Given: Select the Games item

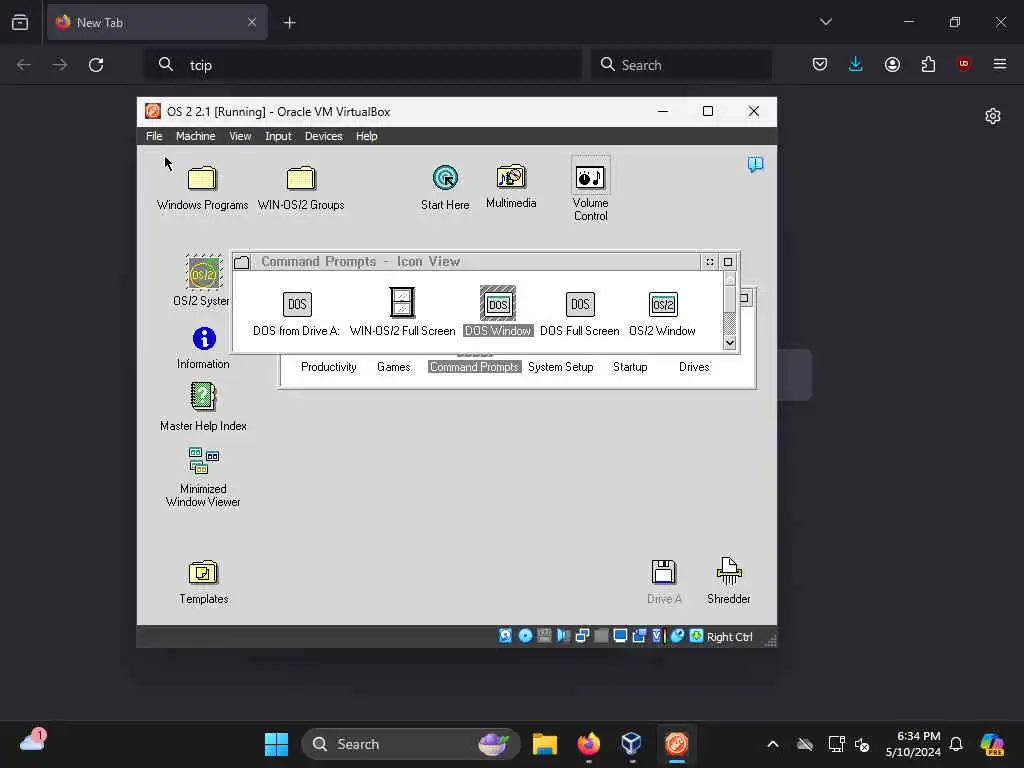Looking at the screenshot, I should [x=394, y=367].
